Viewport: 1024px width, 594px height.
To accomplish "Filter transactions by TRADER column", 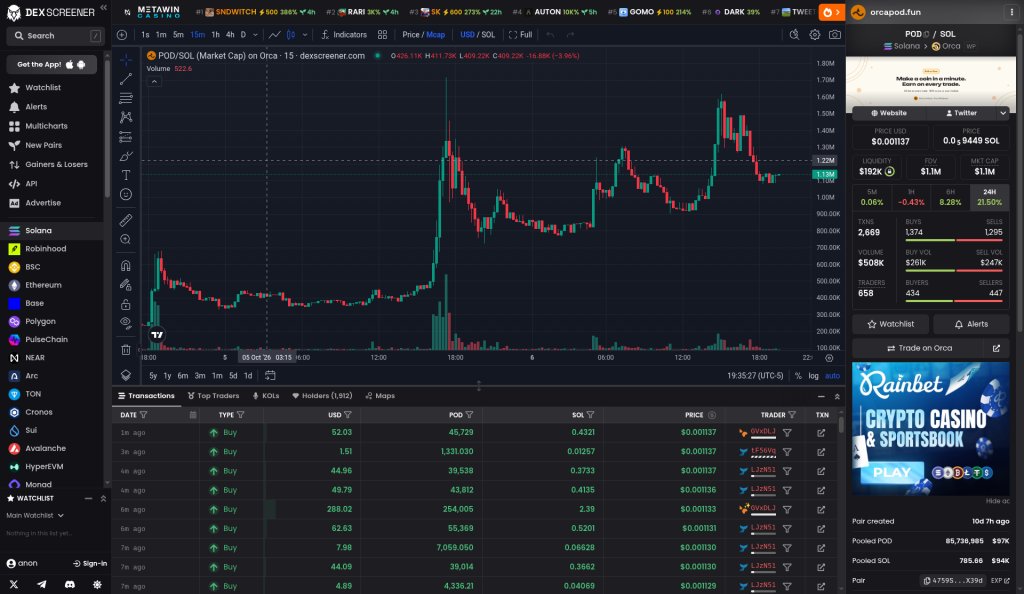I will coord(792,415).
